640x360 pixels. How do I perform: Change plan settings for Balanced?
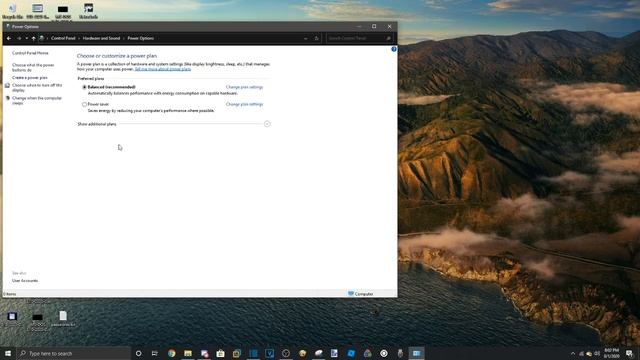[x=244, y=87]
